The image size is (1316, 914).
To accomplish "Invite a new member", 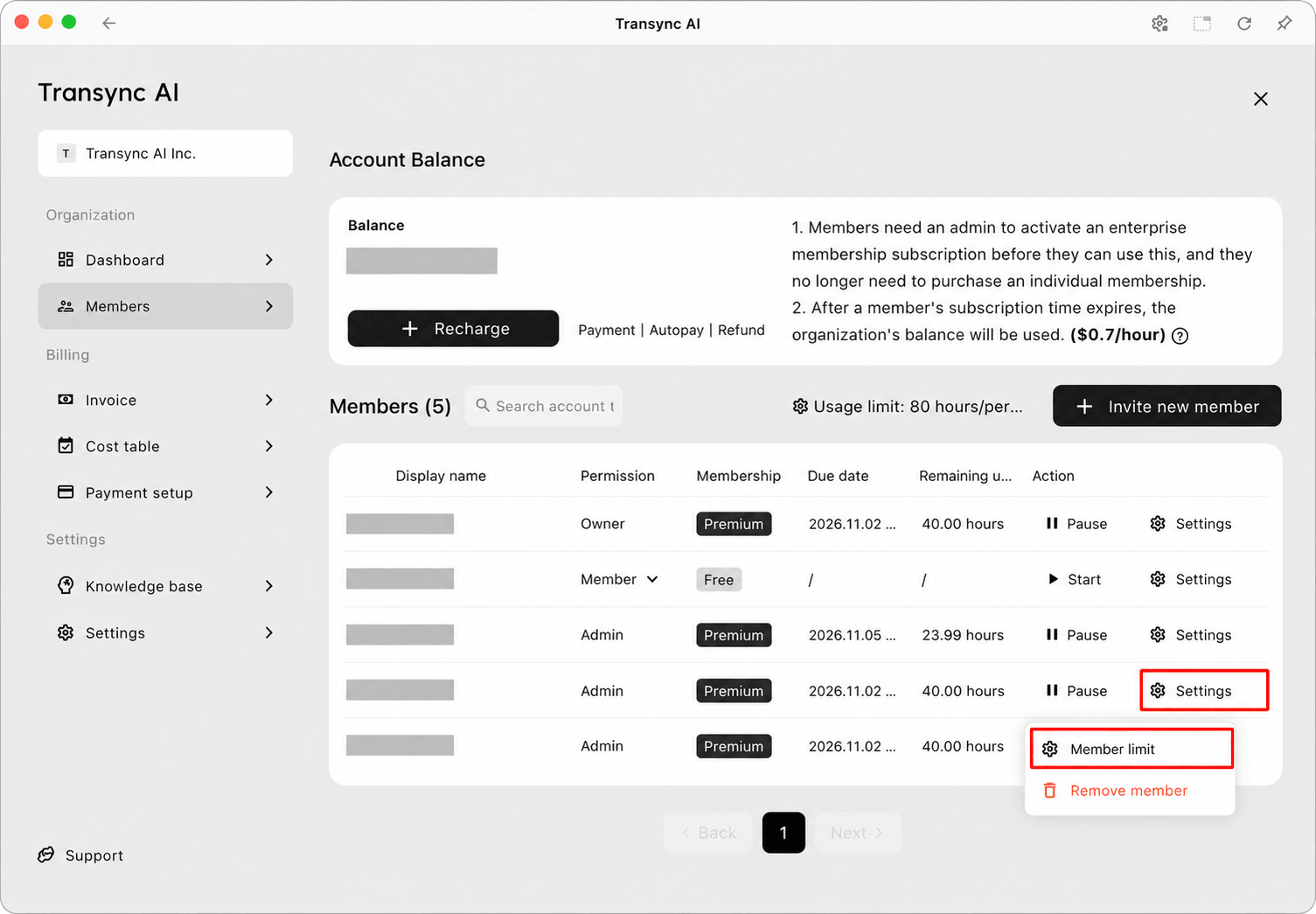I will tap(1167, 406).
